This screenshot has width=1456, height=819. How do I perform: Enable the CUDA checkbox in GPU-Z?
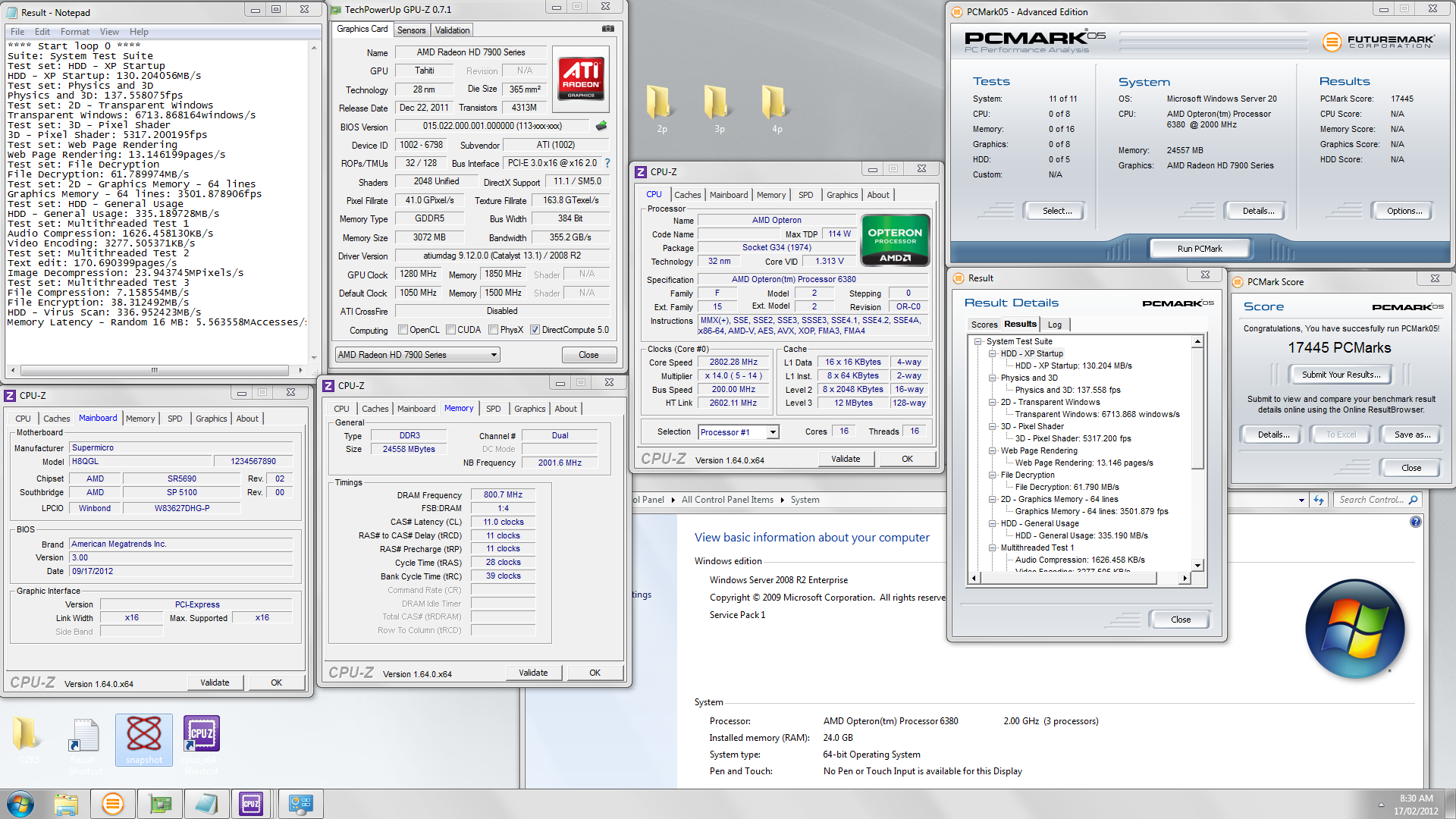[451, 330]
